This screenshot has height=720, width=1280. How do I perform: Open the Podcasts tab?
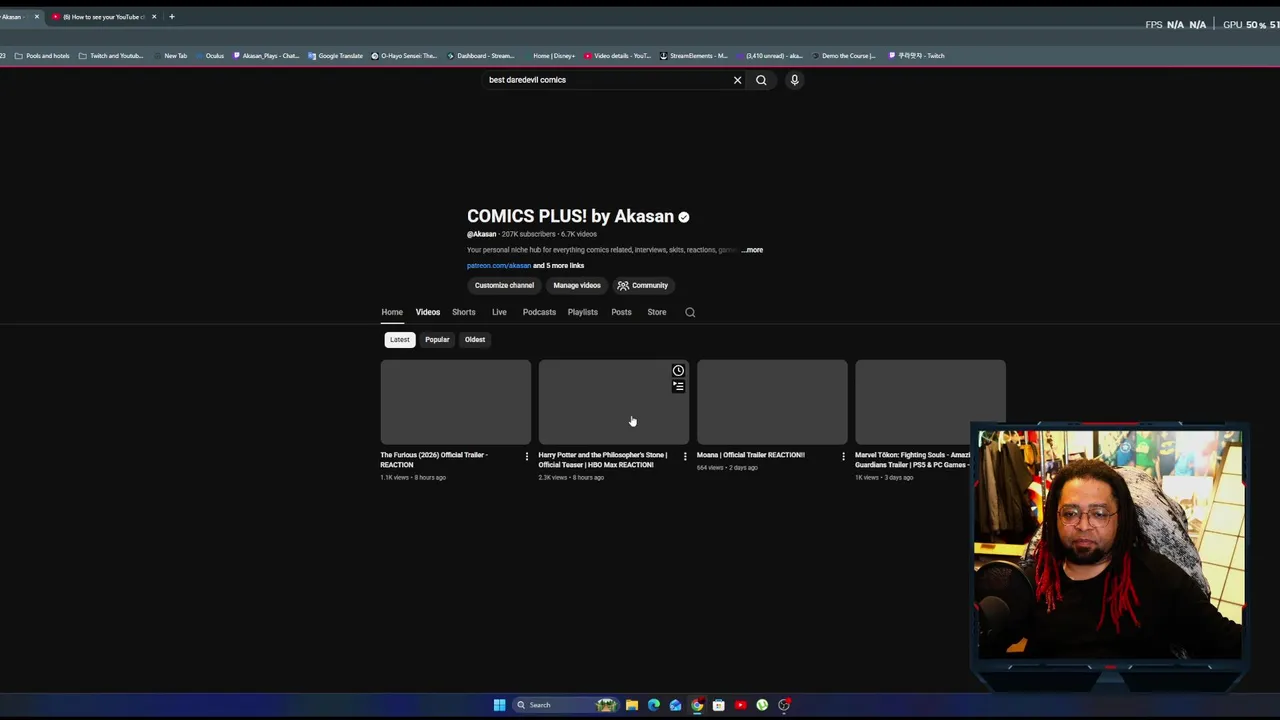pyautogui.click(x=539, y=312)
